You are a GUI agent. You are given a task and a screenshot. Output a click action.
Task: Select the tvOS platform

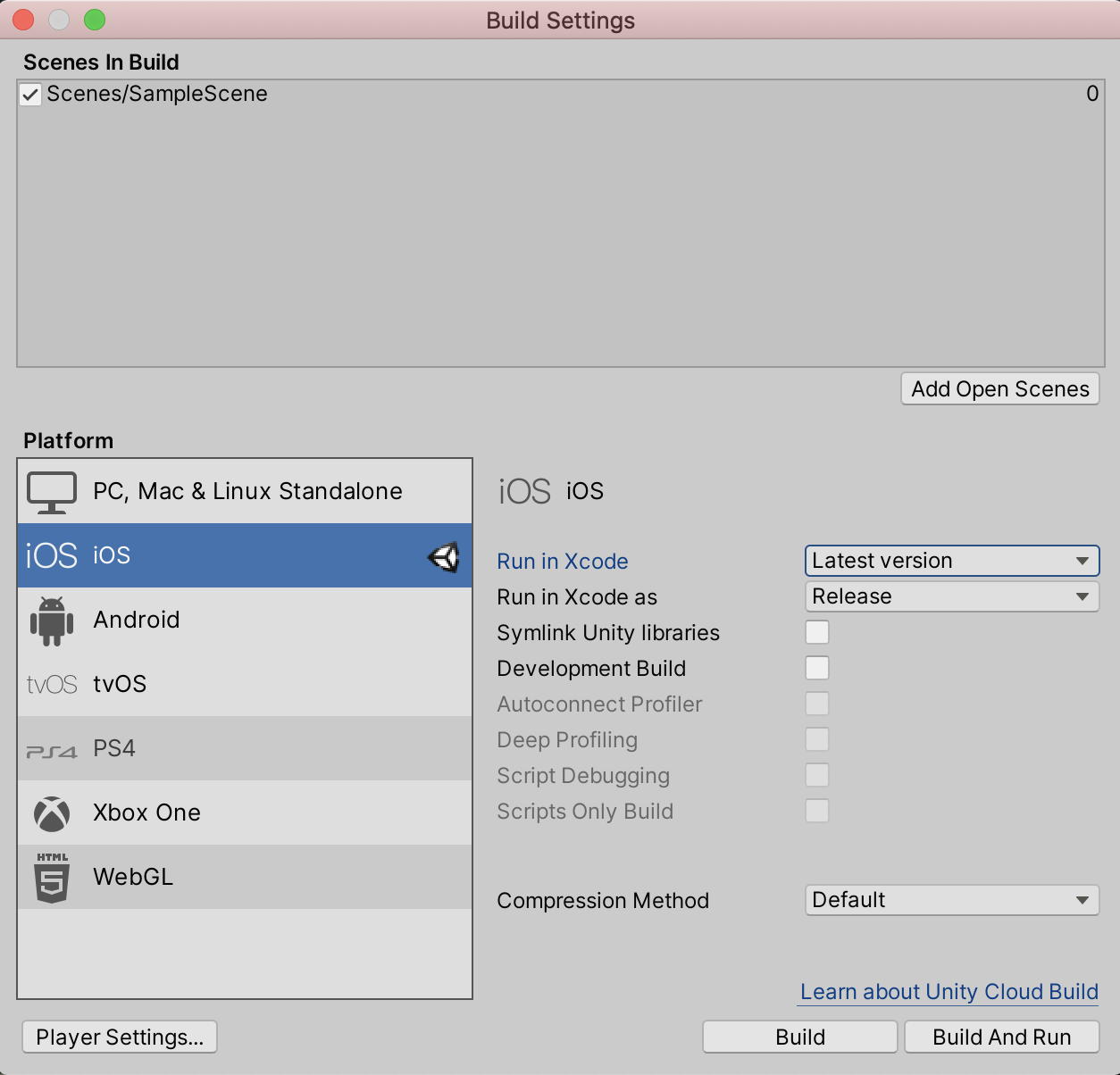pyautogui.click(x=245, y=684)
